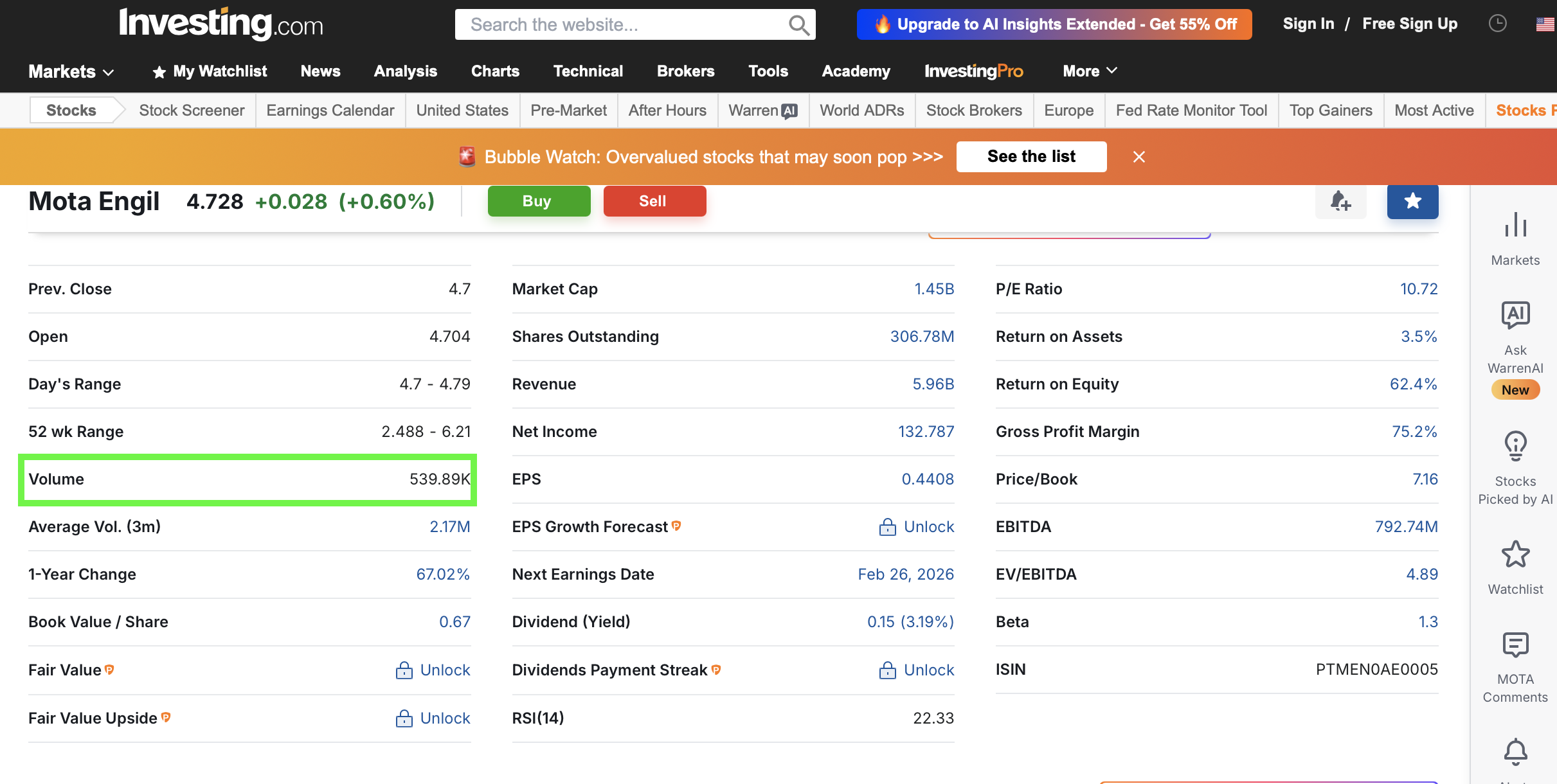Click the website search input field
1557x784 pixels.
click(617, 25)
